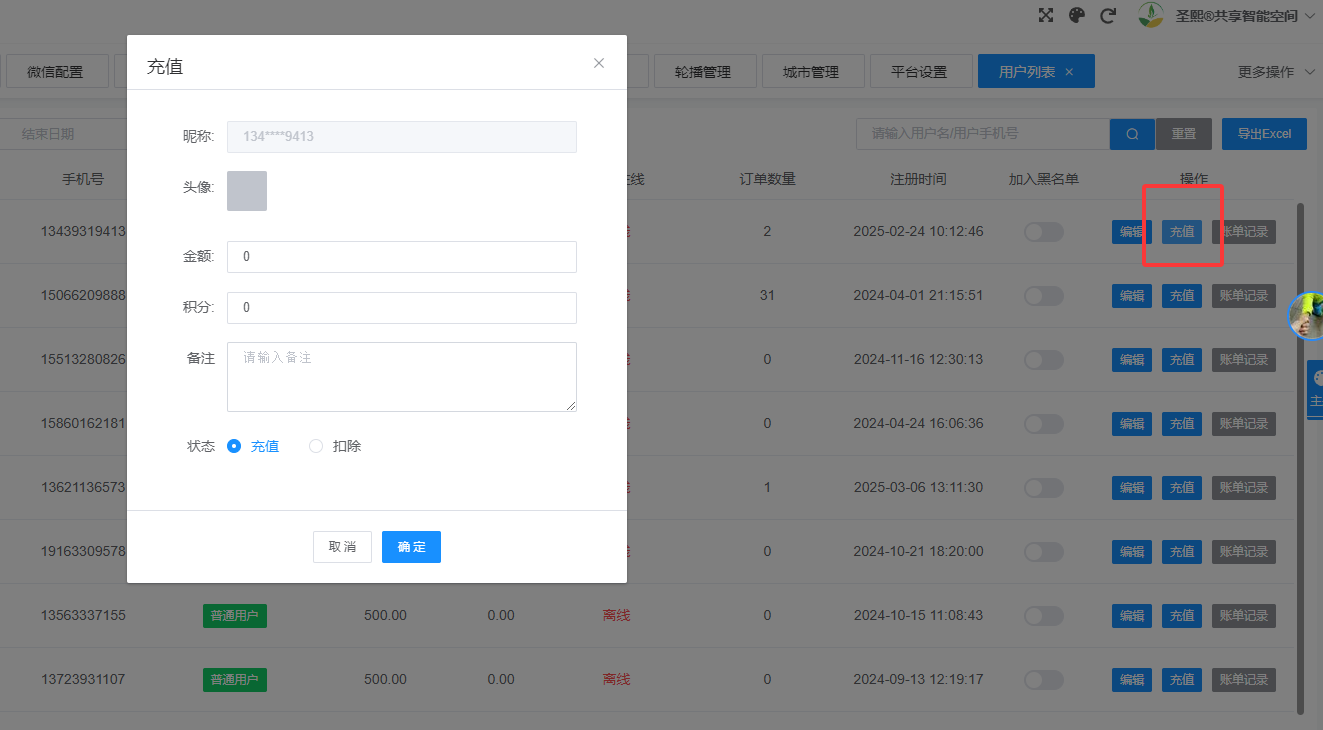Screen dimensions: 1323x730
Task: Click order count 31
Action: click(x=767, y=296)
